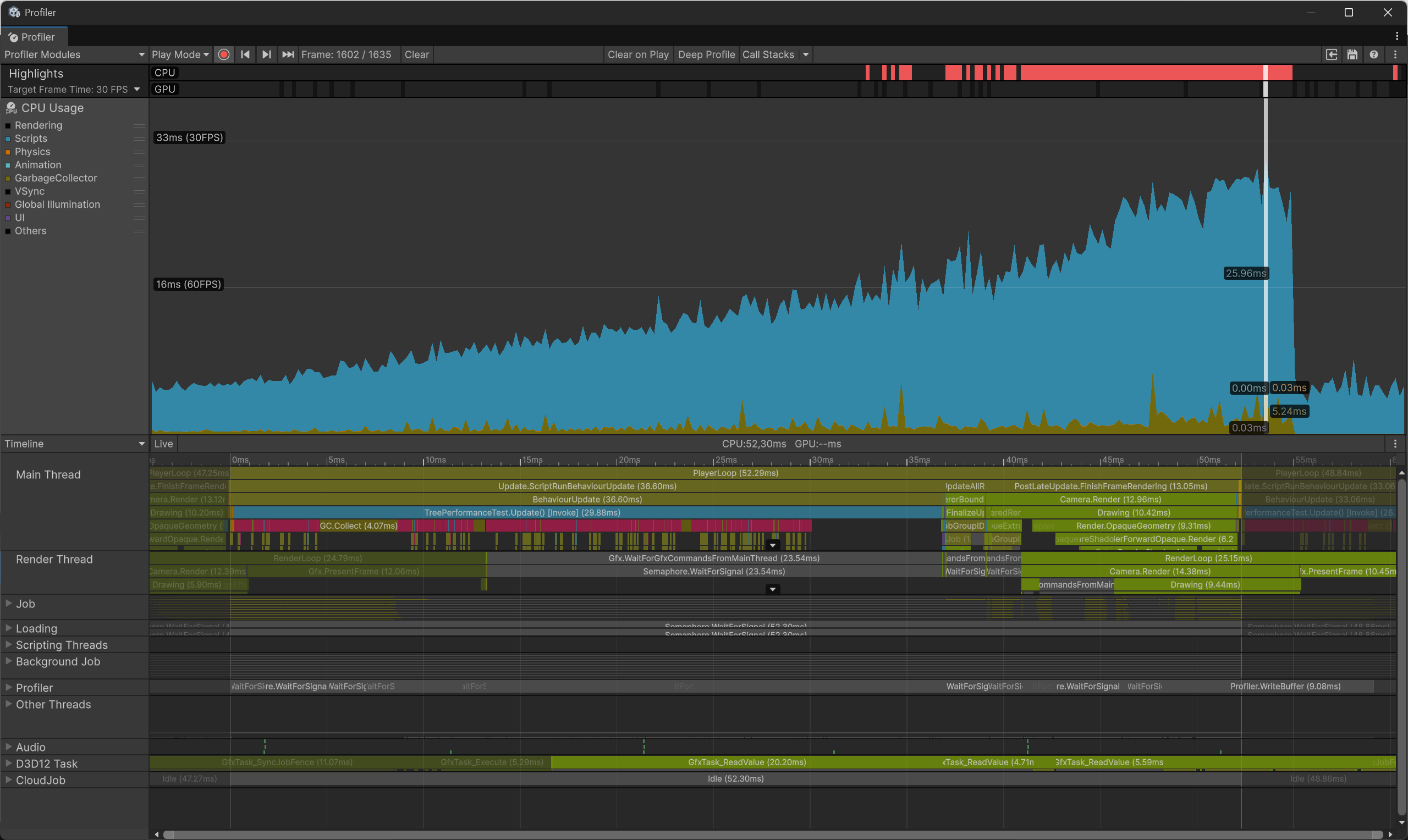1408x840 pixels.
Task: Expand the Audio thread group in the timeline
Action: [x=8, y=747]
